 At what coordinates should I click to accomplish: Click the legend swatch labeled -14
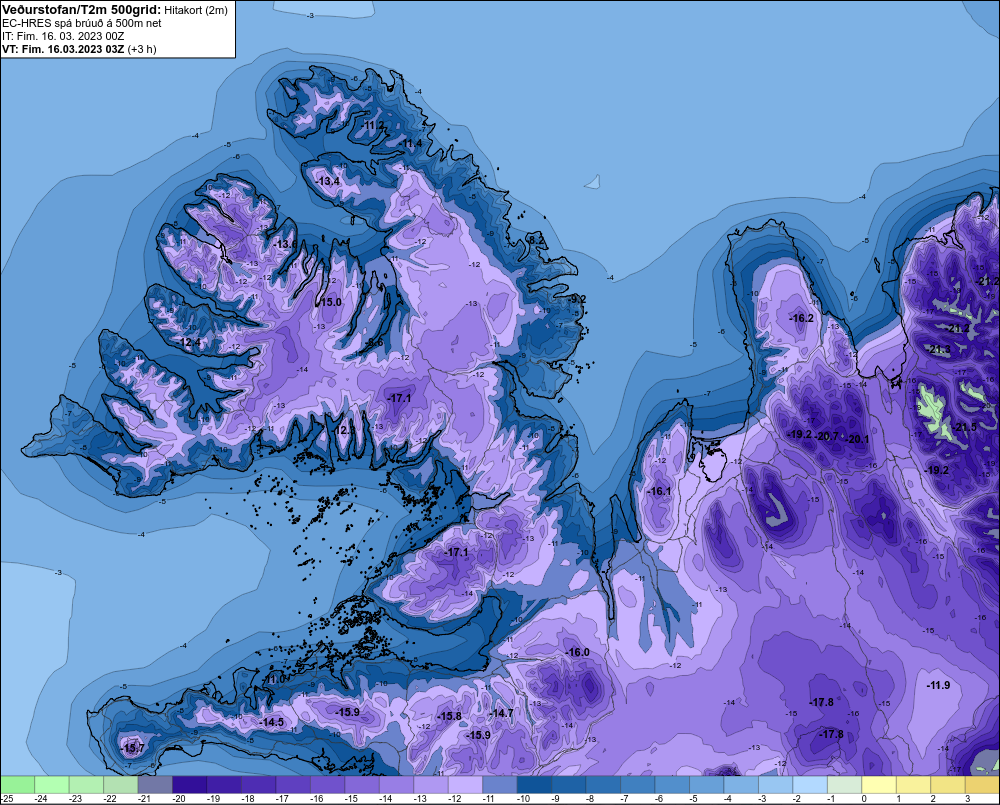tap(396, 785)
